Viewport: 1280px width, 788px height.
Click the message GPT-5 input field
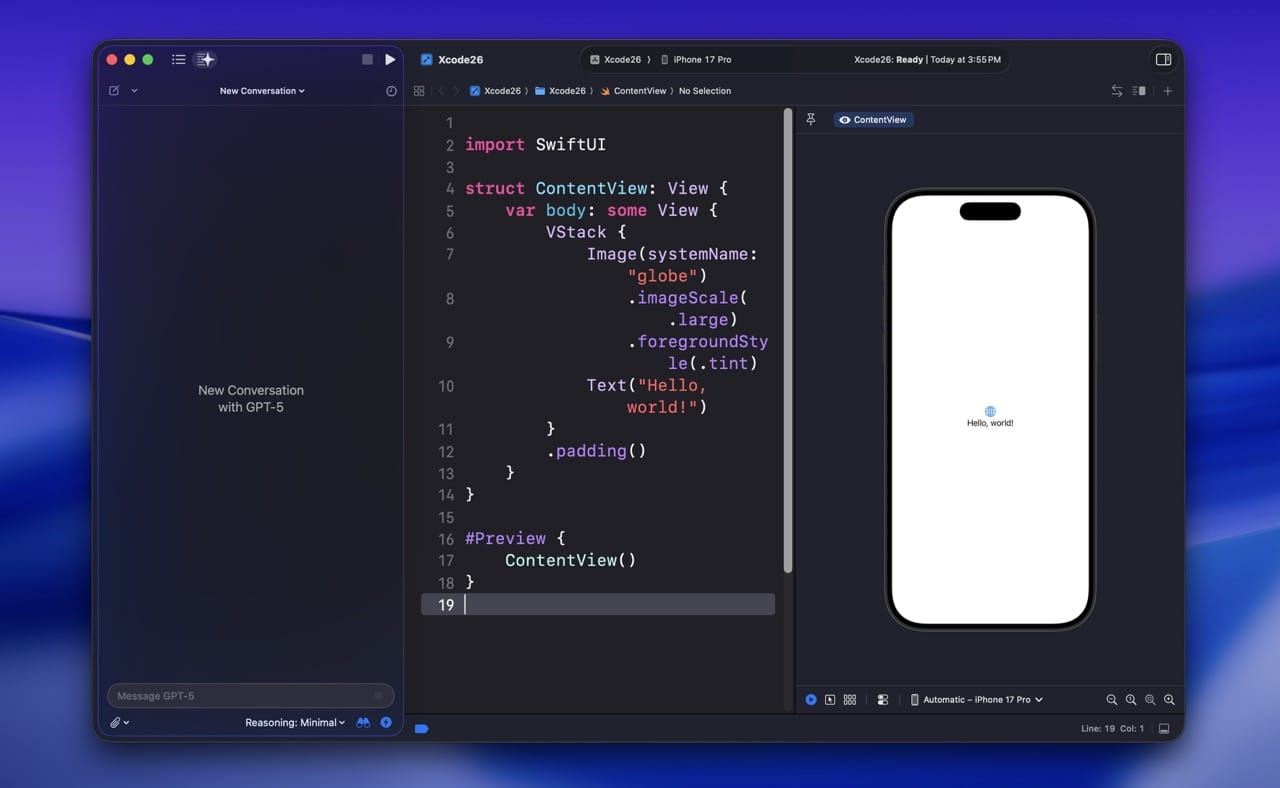tap(250, 696)
